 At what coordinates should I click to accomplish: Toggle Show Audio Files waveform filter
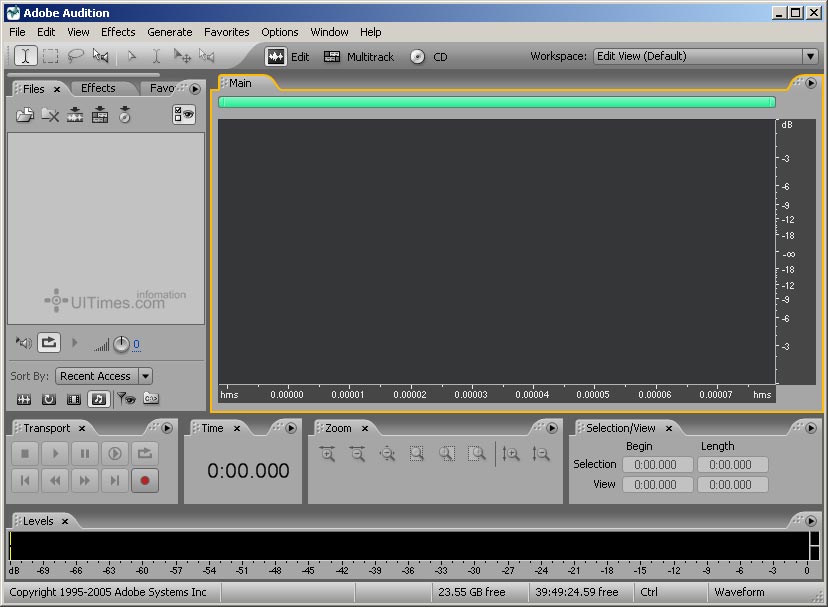[x=24, y=399]
